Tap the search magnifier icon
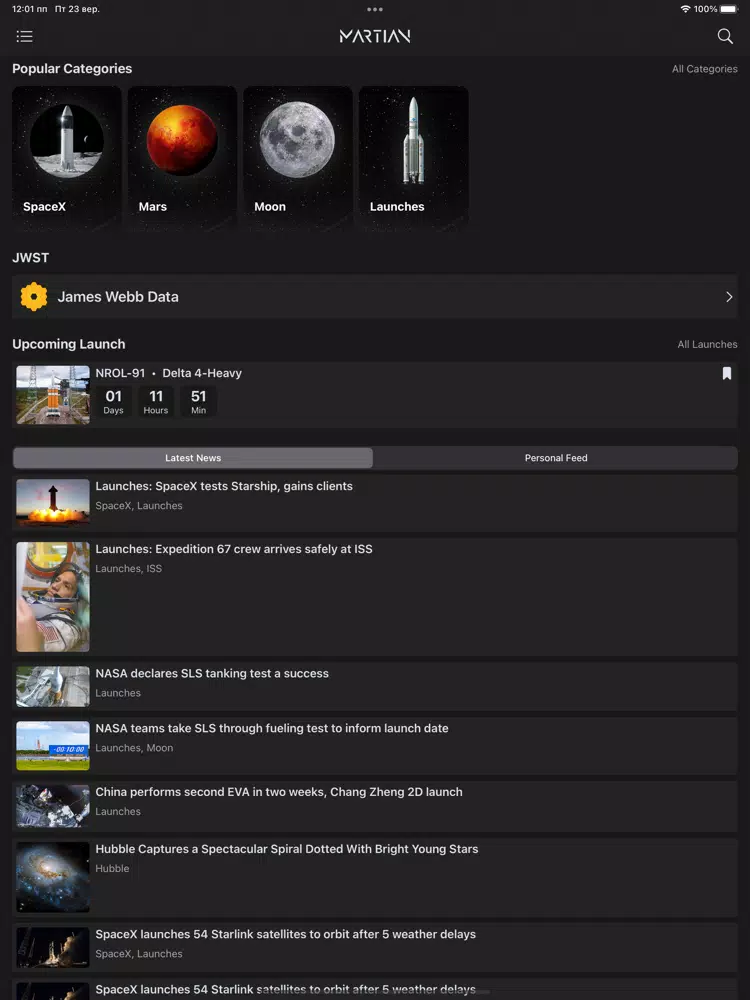 (725, 36)
